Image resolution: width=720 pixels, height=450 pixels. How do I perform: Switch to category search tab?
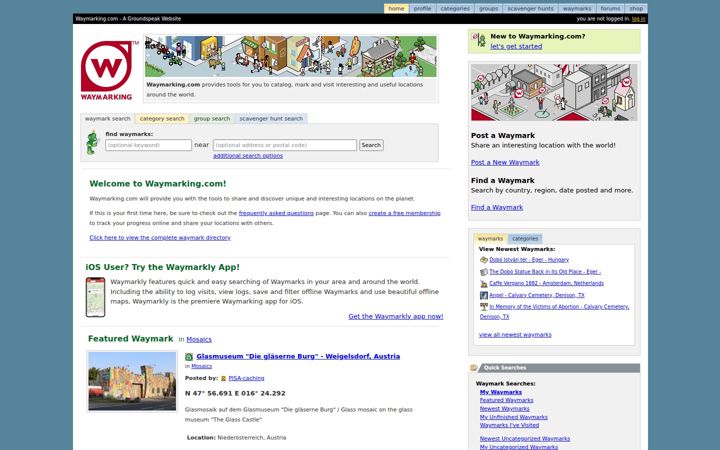pyautogui.click(x=162, y=118)
